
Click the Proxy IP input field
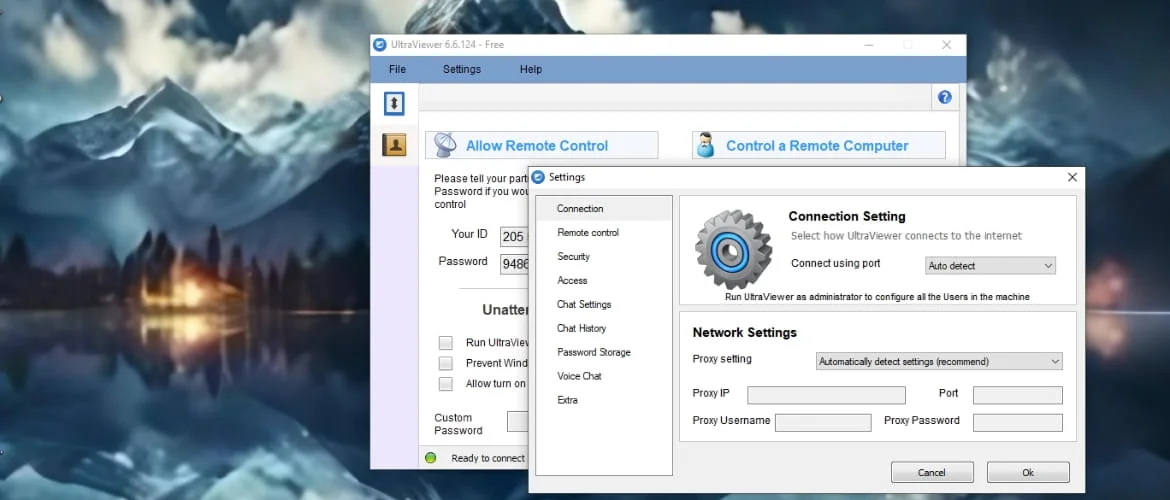(x=827, y=395)
